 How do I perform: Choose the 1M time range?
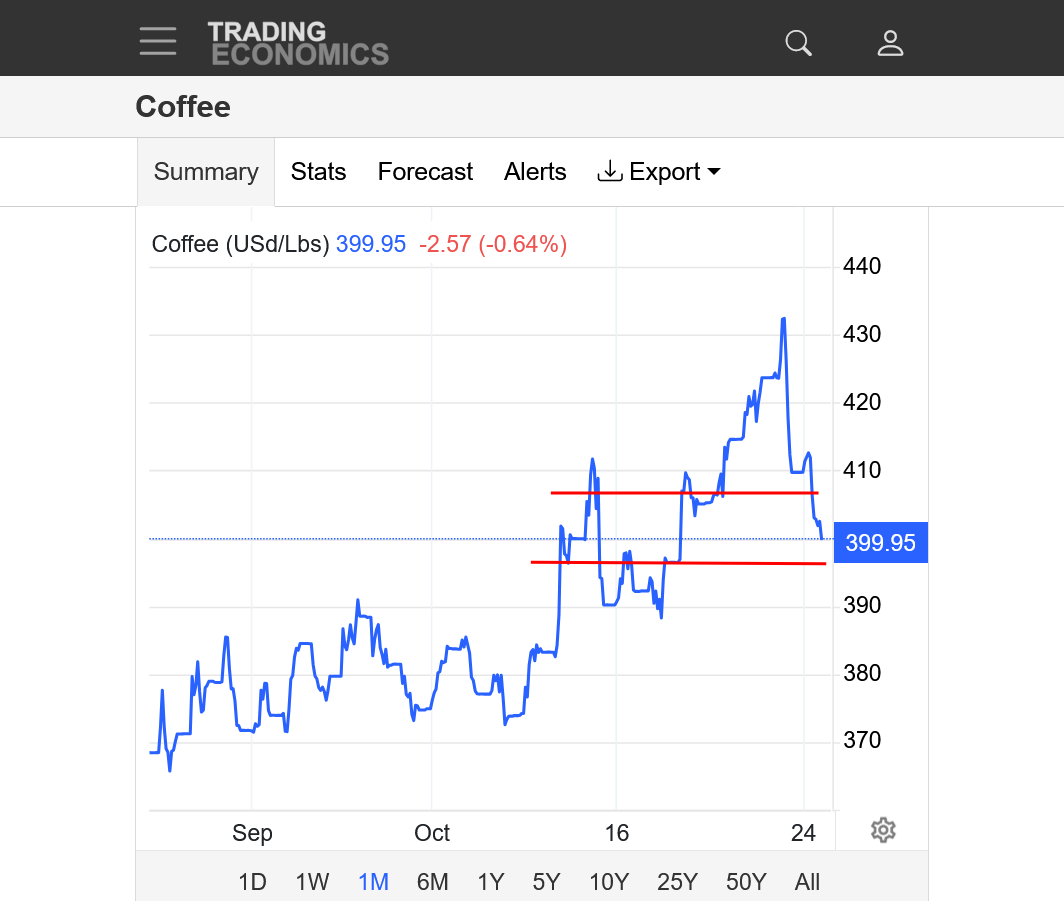pos(373,882)
